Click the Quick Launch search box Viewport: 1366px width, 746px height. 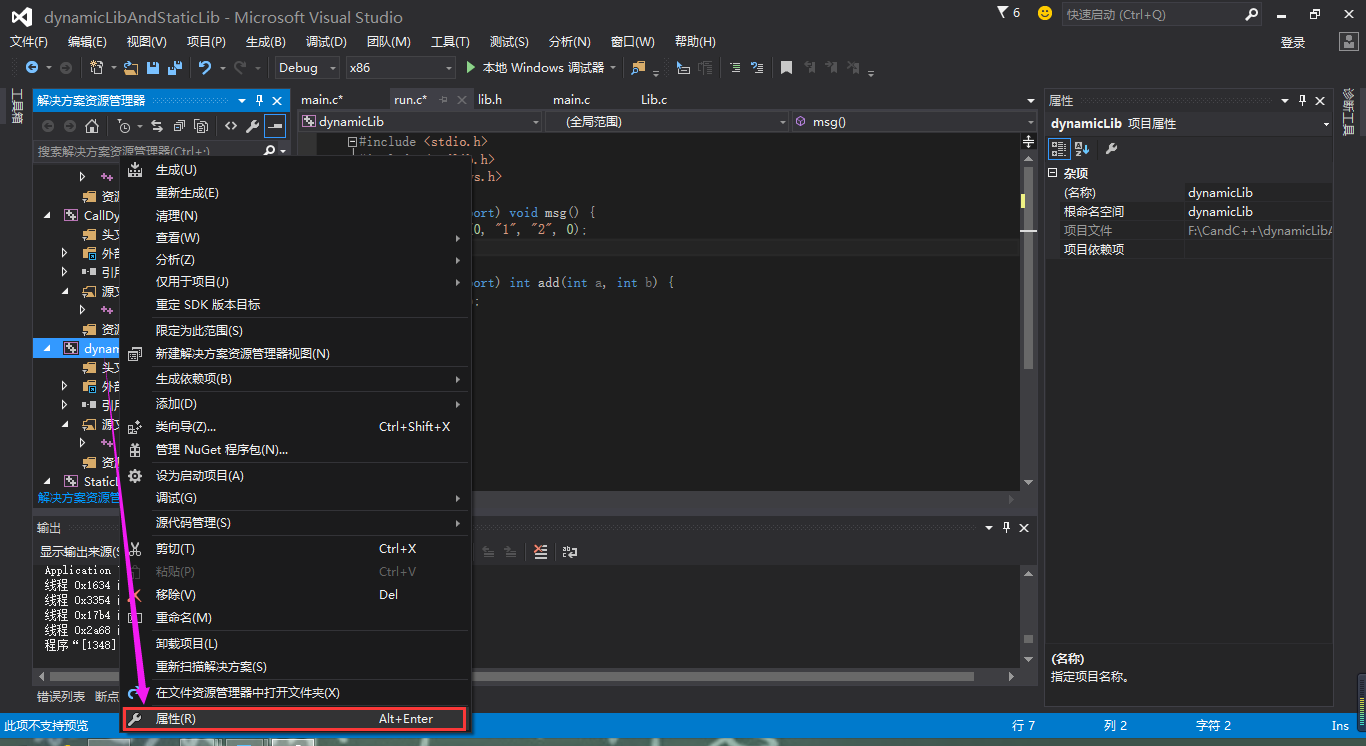click(1162, 15)
